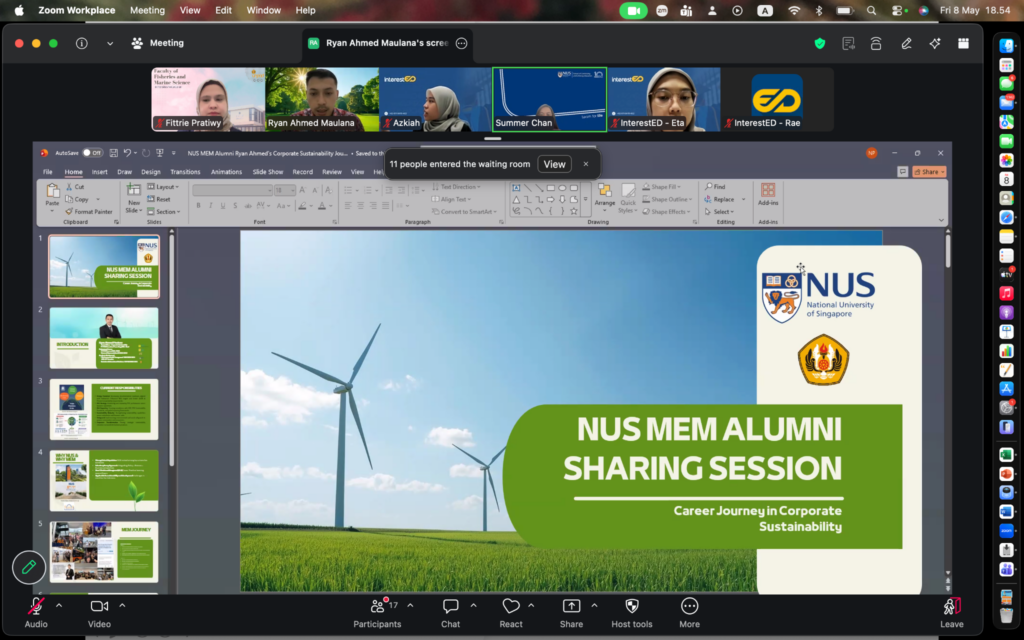Click Replace in Editing group
Viewport: 1024px width, 640px height.
(719, 199)
